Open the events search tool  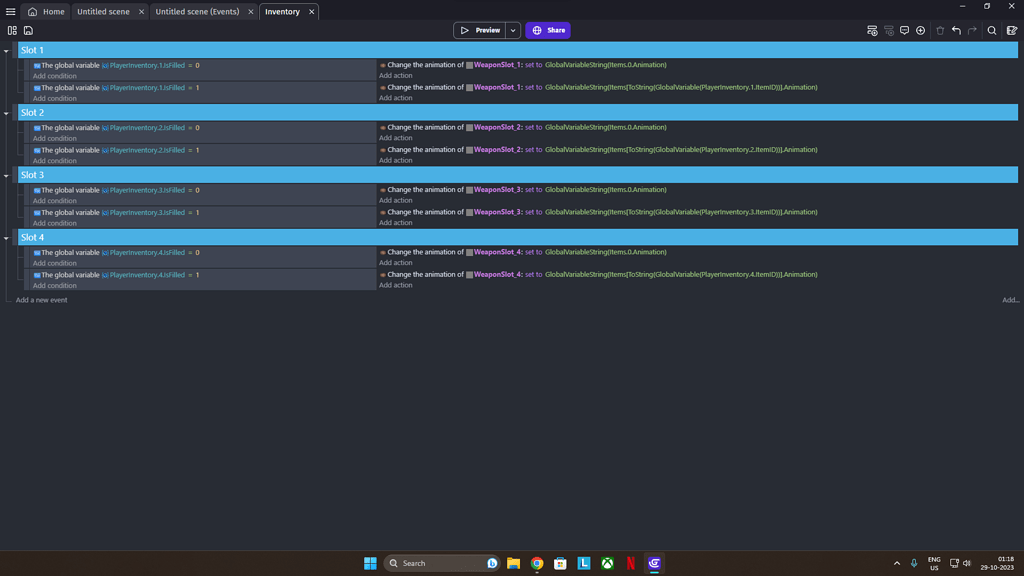point(991,30)
